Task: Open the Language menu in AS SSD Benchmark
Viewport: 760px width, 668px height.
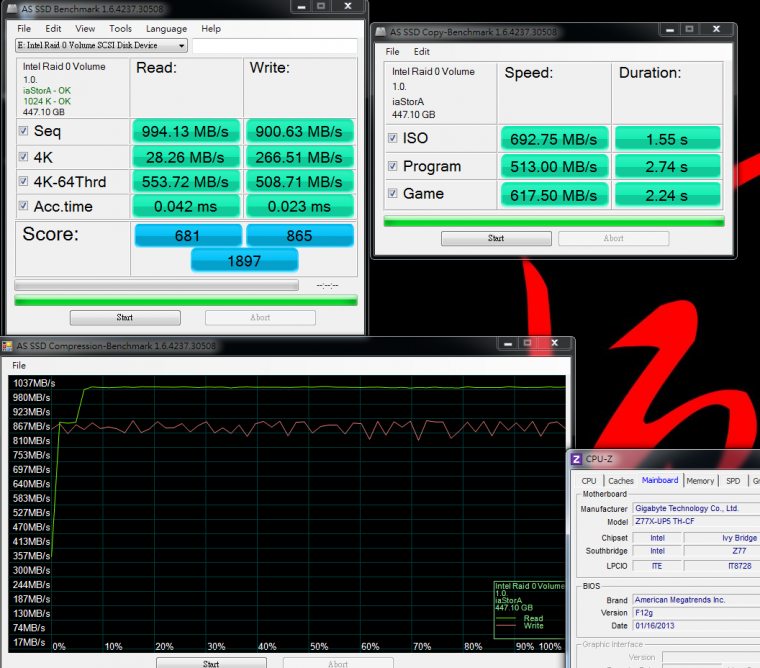Action: tap(166, 29)
